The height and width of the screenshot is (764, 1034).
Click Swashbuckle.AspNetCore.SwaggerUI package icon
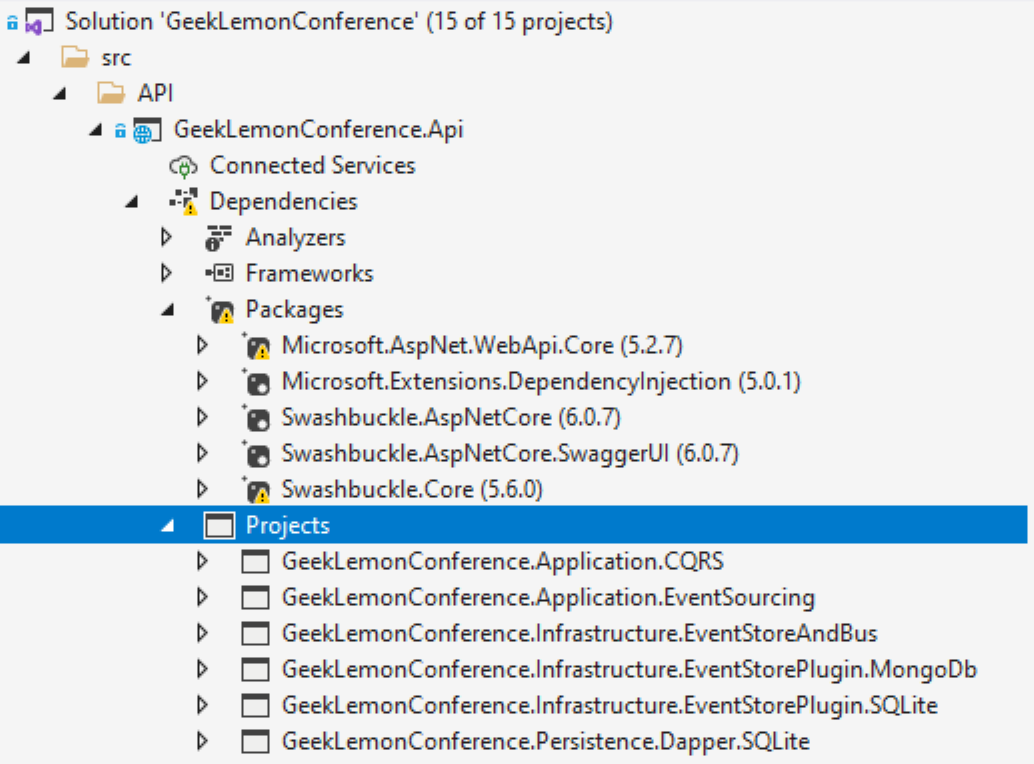click(x=256, y=454)
